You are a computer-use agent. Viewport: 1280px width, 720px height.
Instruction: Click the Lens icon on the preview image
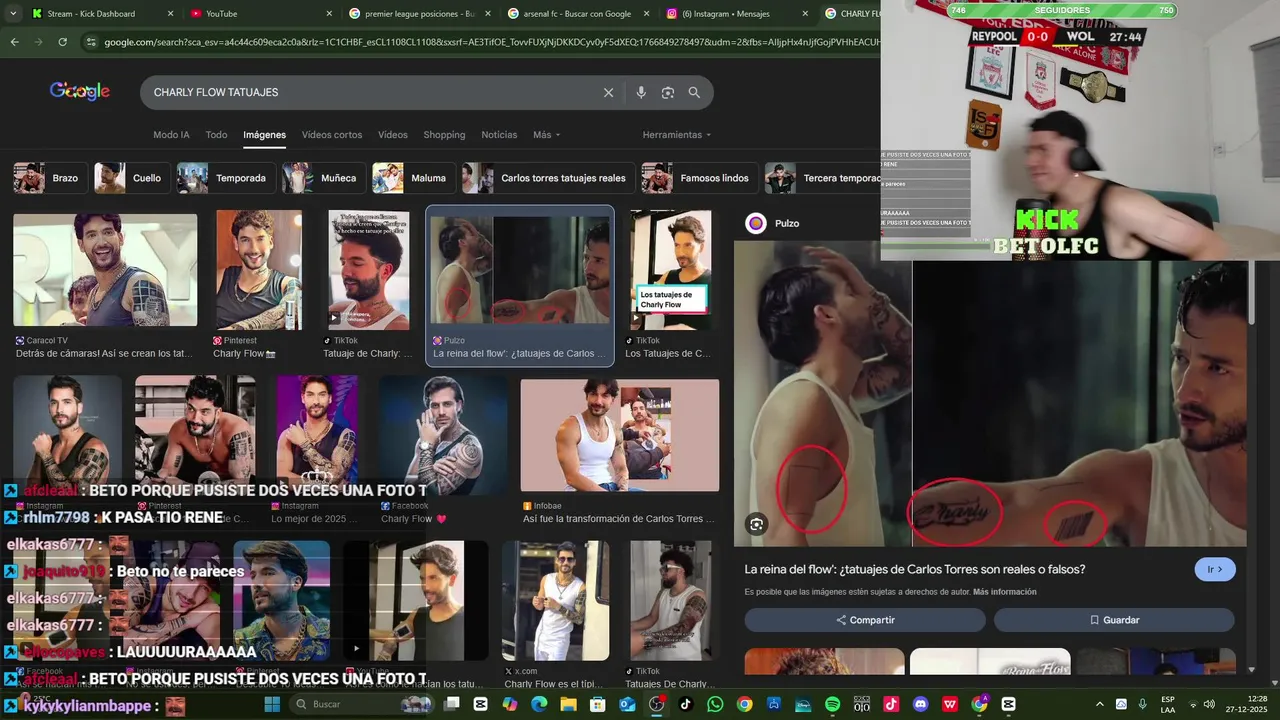(756, 524)
